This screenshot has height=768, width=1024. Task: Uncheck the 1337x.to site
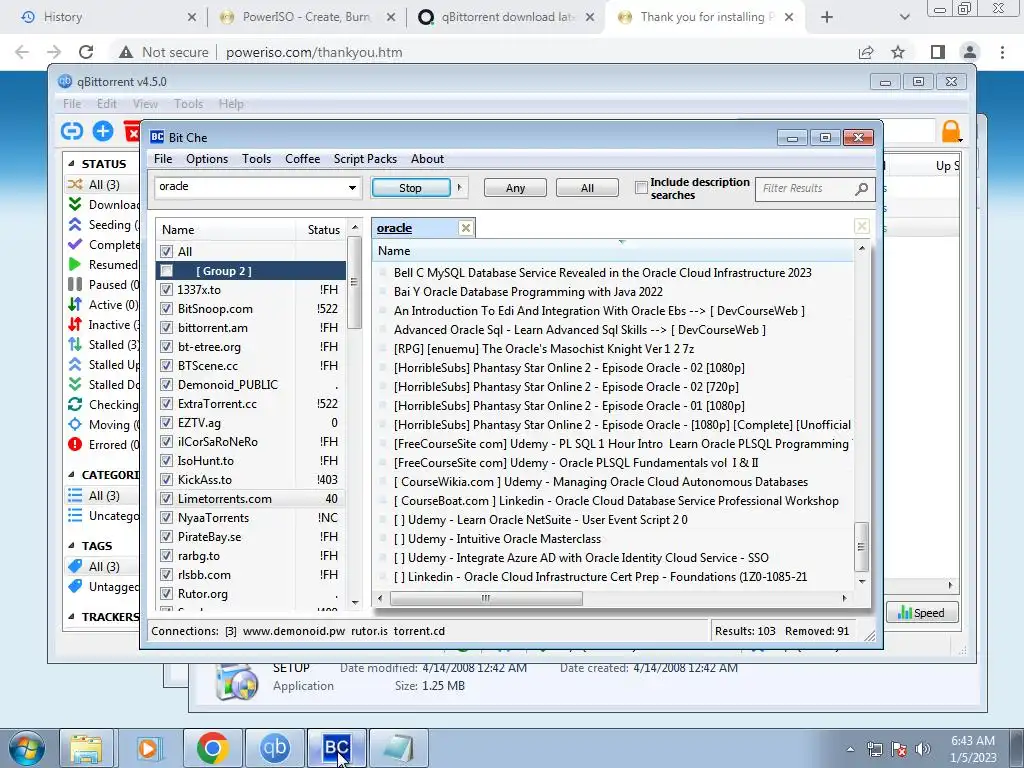[167, 289]
